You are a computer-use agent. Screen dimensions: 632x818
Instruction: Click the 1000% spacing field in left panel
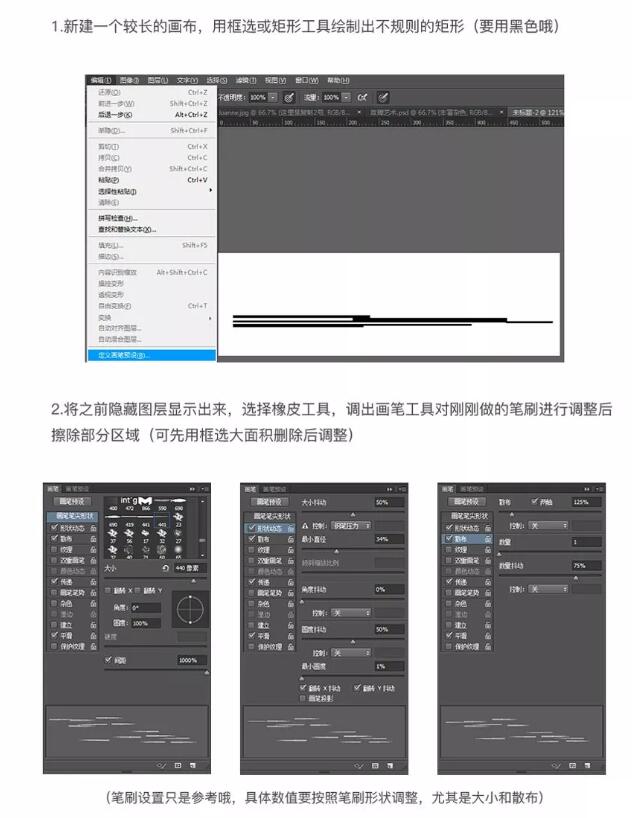click(192, 660)
